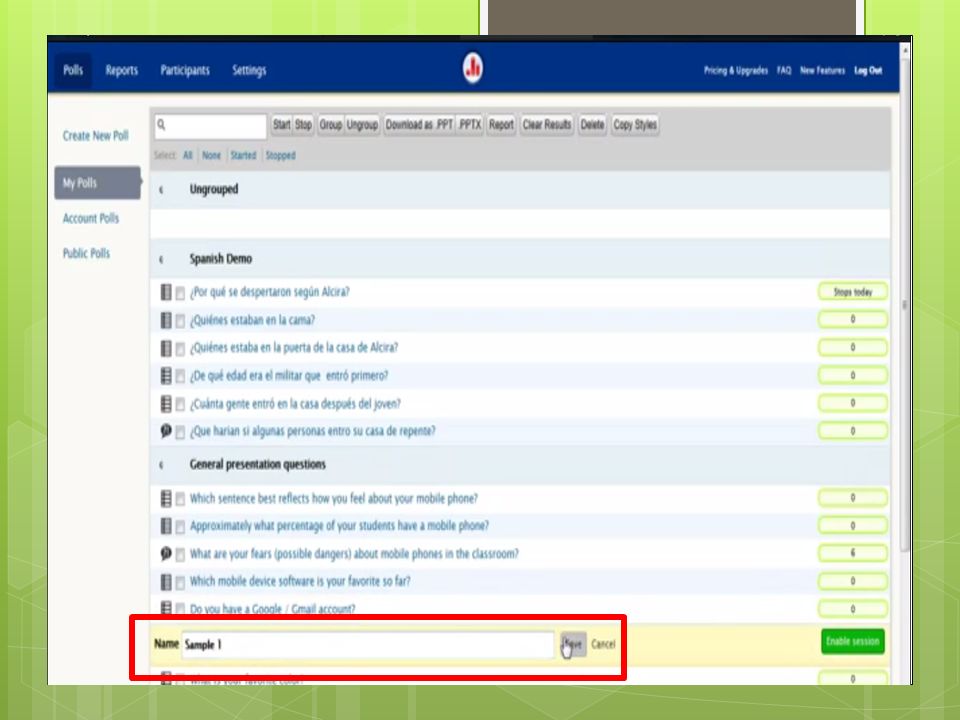
Task: Click the Poll Everywhere logo icon
Action: click(x=472, y=68)
